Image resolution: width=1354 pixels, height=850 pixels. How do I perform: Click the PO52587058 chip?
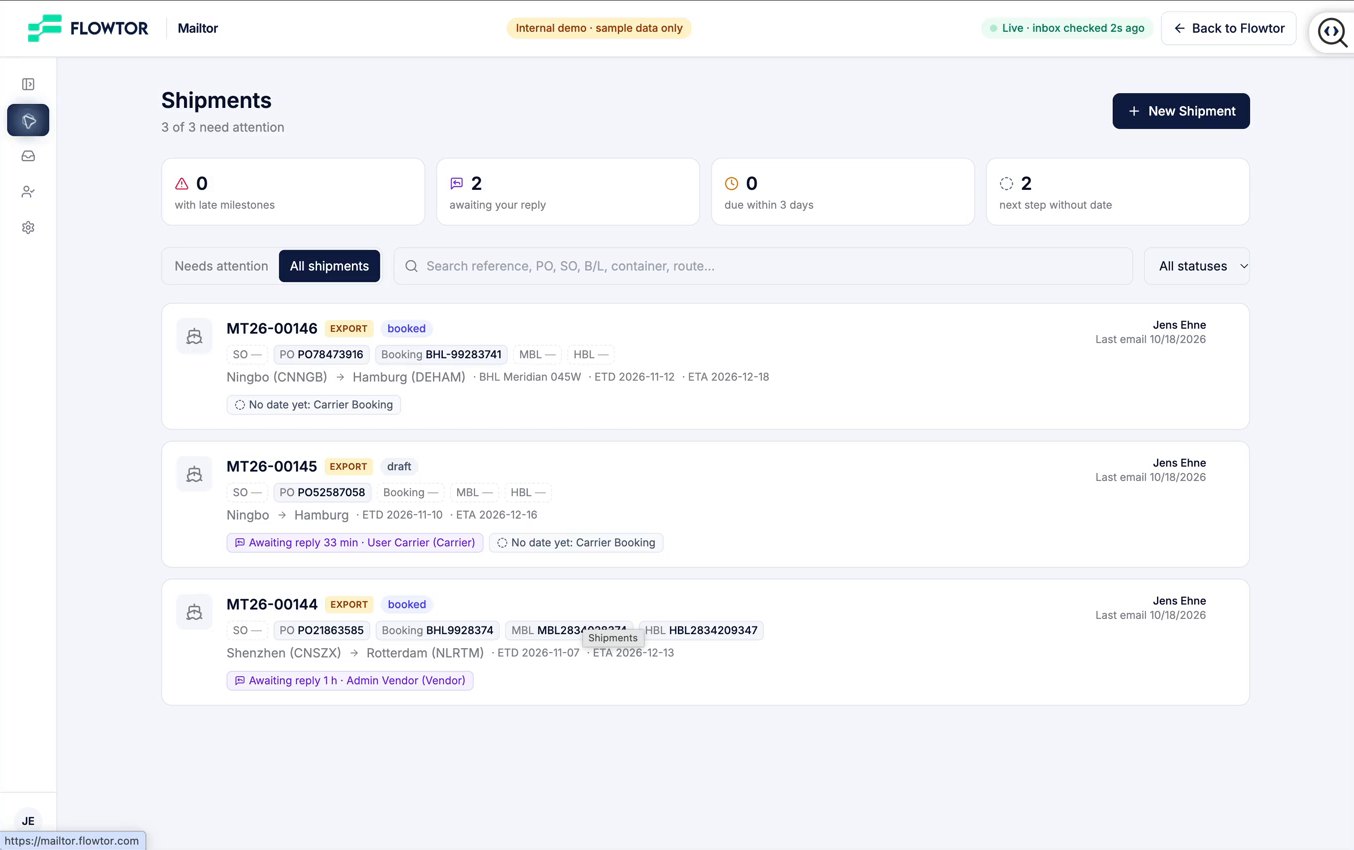(323, 492)
